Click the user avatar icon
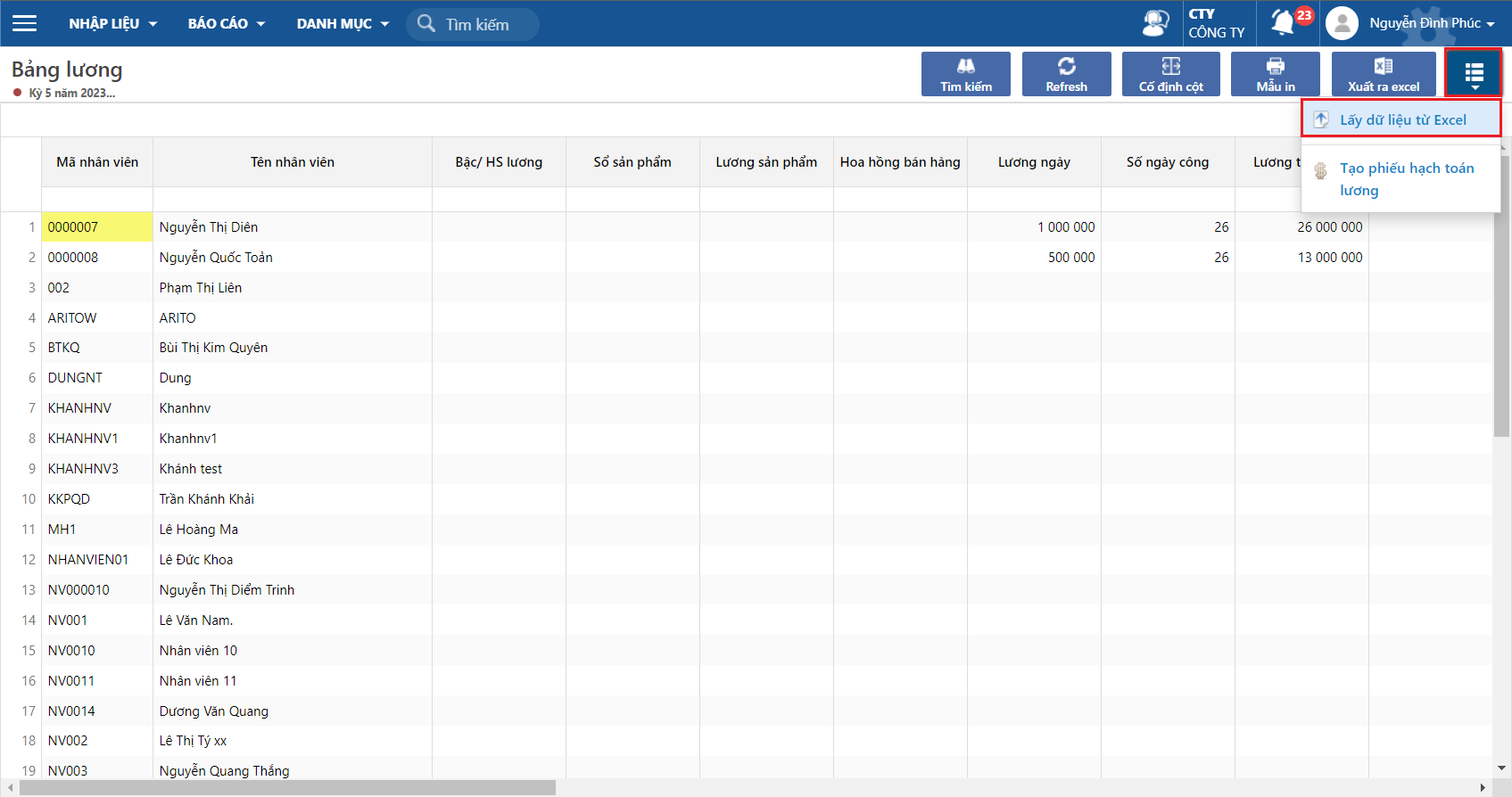 (1342, 23)
